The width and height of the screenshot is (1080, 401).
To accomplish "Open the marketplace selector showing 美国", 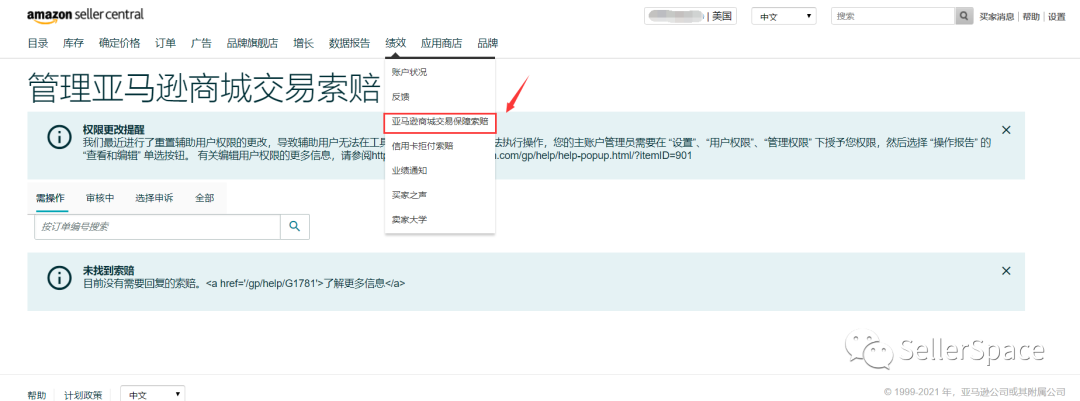I will point(689,17).
